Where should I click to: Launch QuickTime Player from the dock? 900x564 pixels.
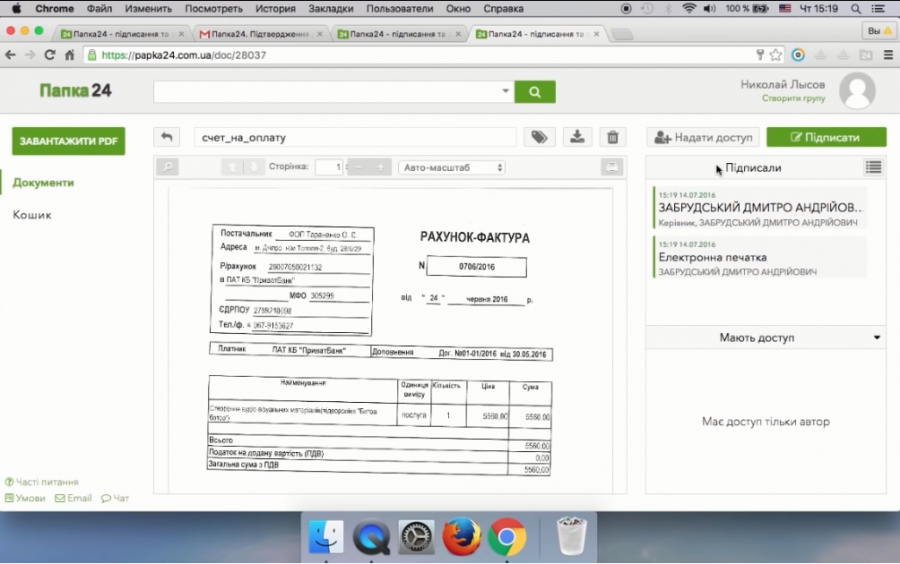click(x=371, y=537)
